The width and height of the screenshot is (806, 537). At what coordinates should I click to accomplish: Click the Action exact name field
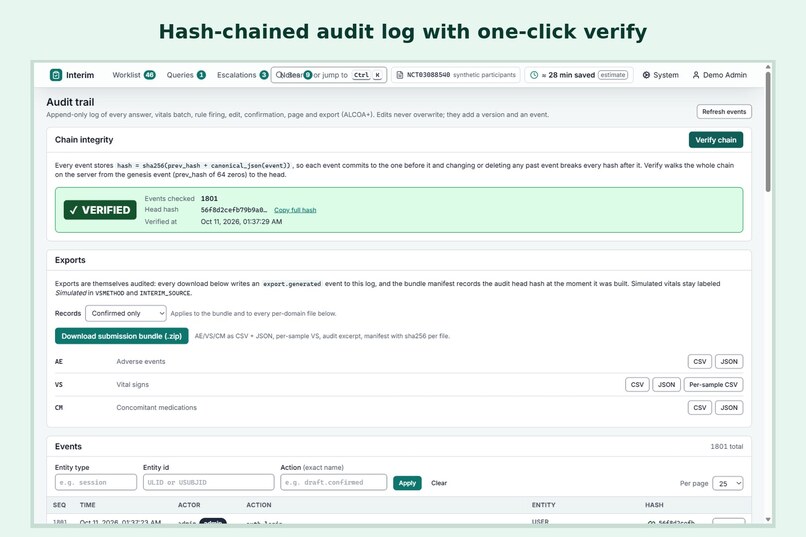pyautogui.click(x=334, y=483)
